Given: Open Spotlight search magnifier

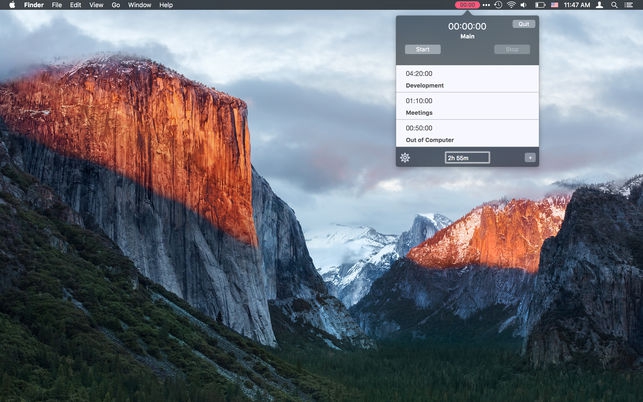Looking at the screenshot, I should click(x=614, y=5).
